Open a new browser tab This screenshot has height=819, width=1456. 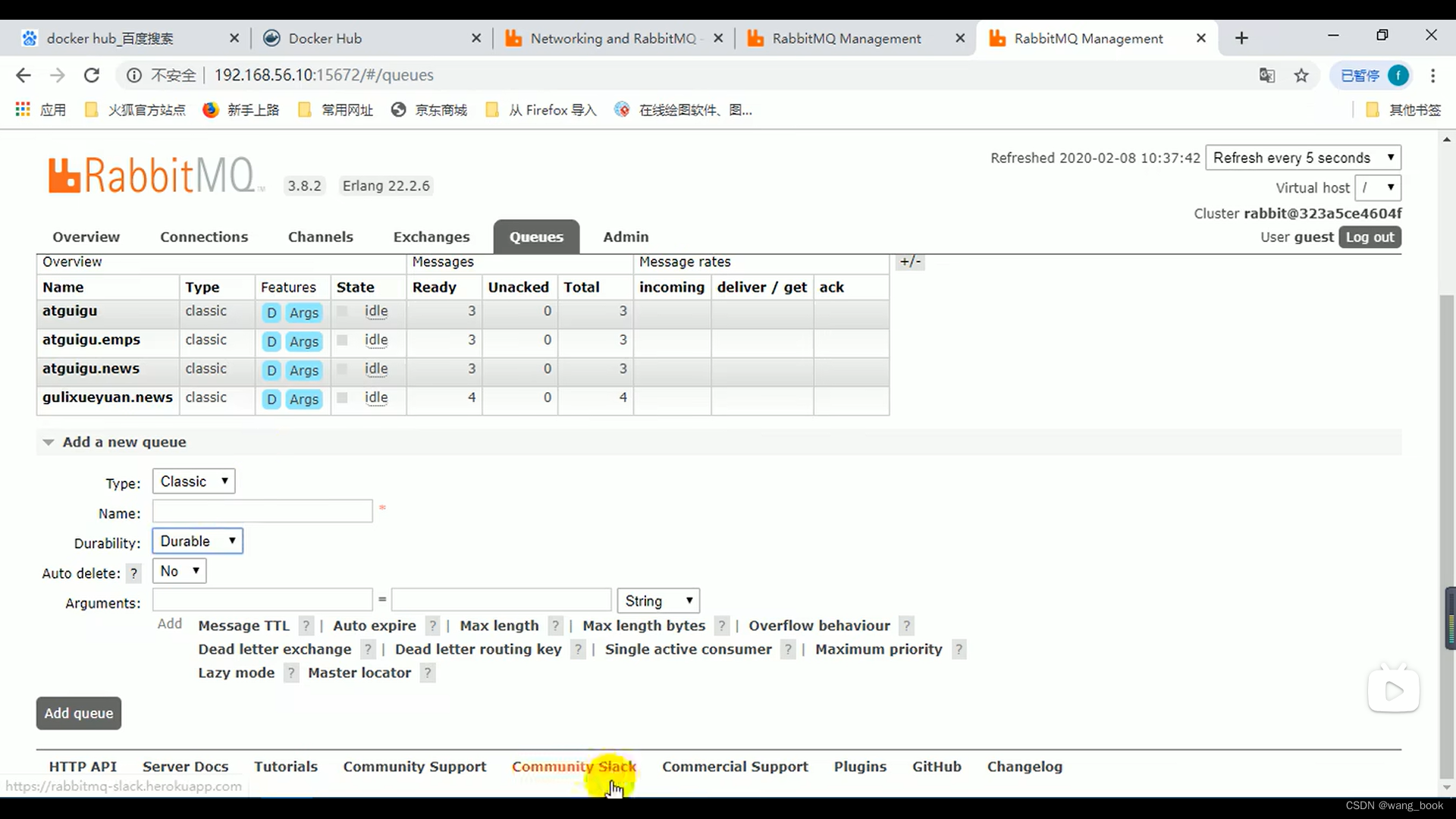(x=1241, y=38)
